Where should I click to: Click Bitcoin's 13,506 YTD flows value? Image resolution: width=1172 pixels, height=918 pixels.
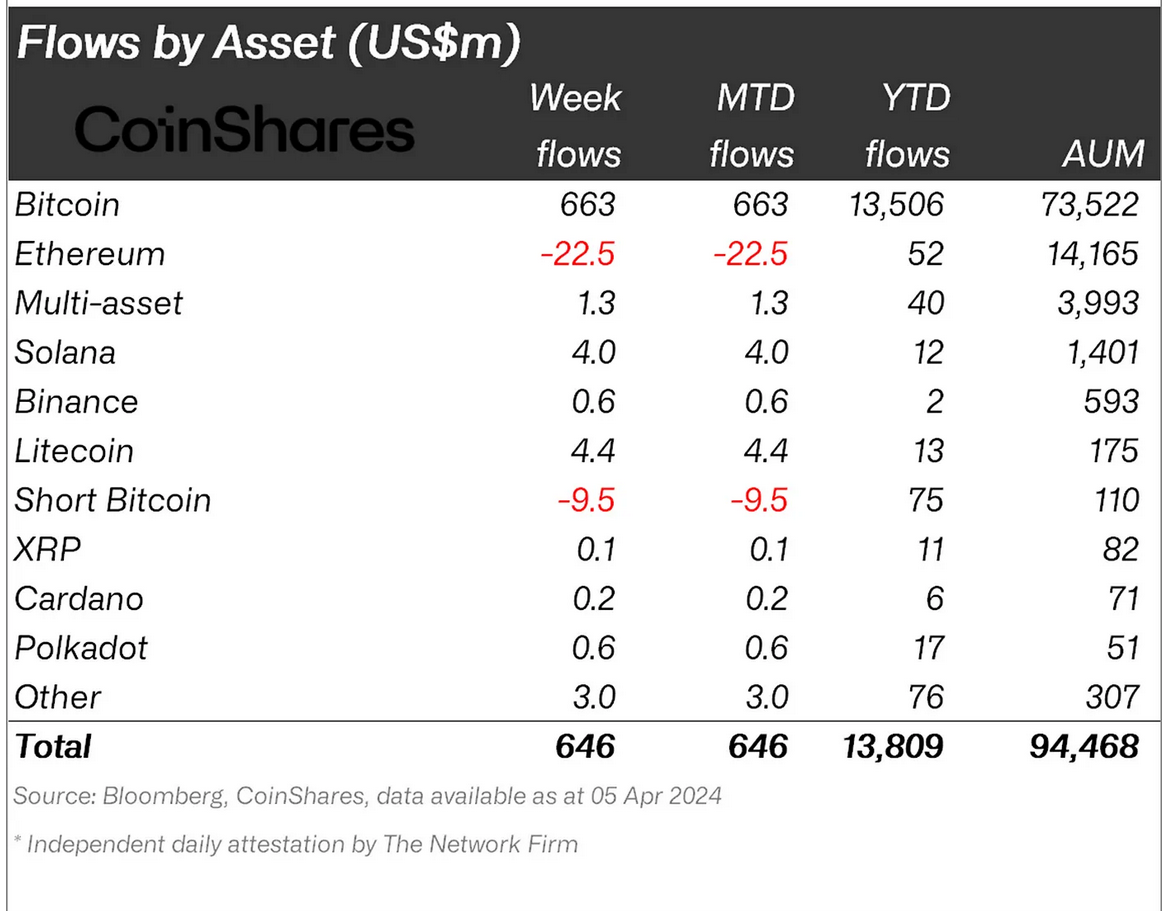[893, 205]
